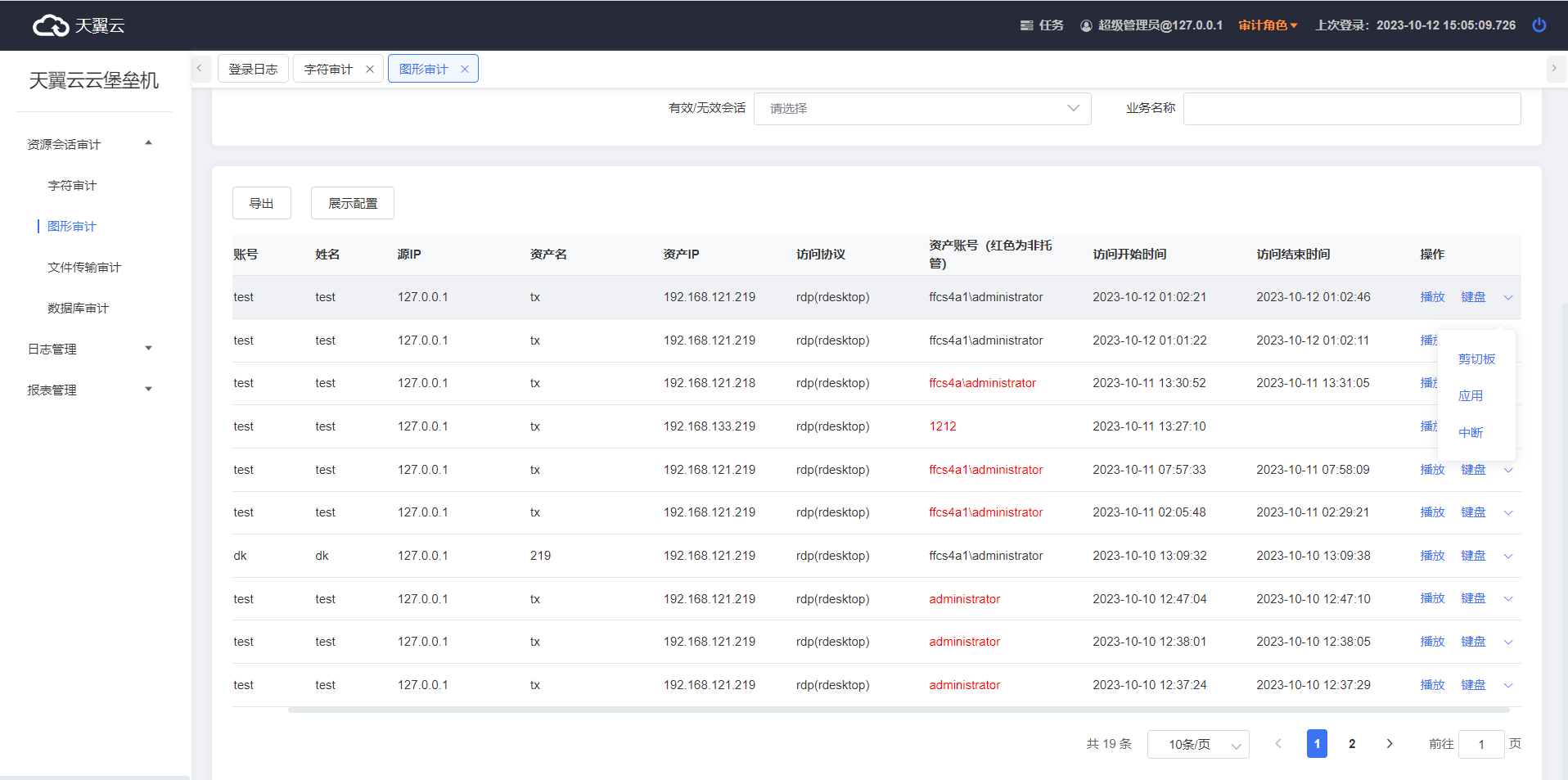
Task: Close the 图形审计 tab
Action: click(x=465, y=70)
